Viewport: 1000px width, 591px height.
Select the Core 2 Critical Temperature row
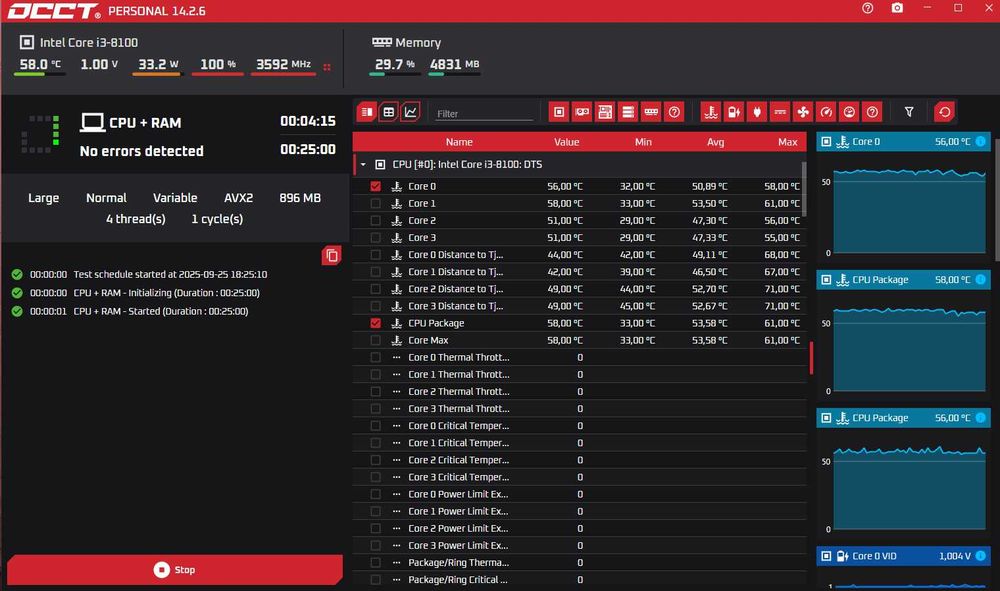point(579,460)
